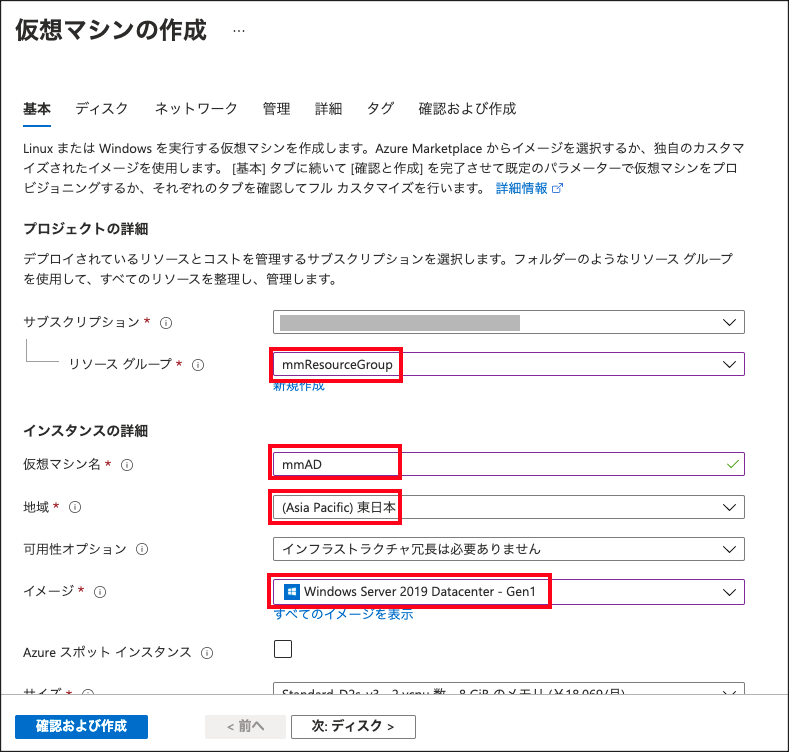The width and height of the screenshot is (789, 752).
Task: Click the サブスクリプション field label
Action: 82,322
